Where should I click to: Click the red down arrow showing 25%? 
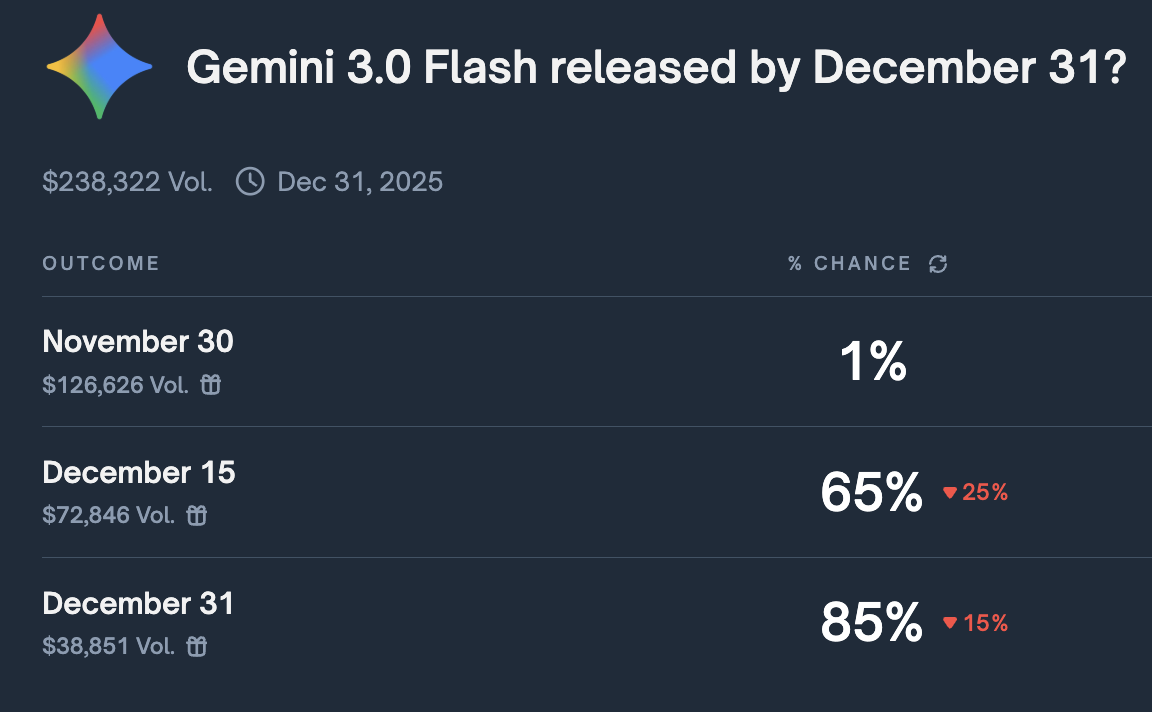950,492
